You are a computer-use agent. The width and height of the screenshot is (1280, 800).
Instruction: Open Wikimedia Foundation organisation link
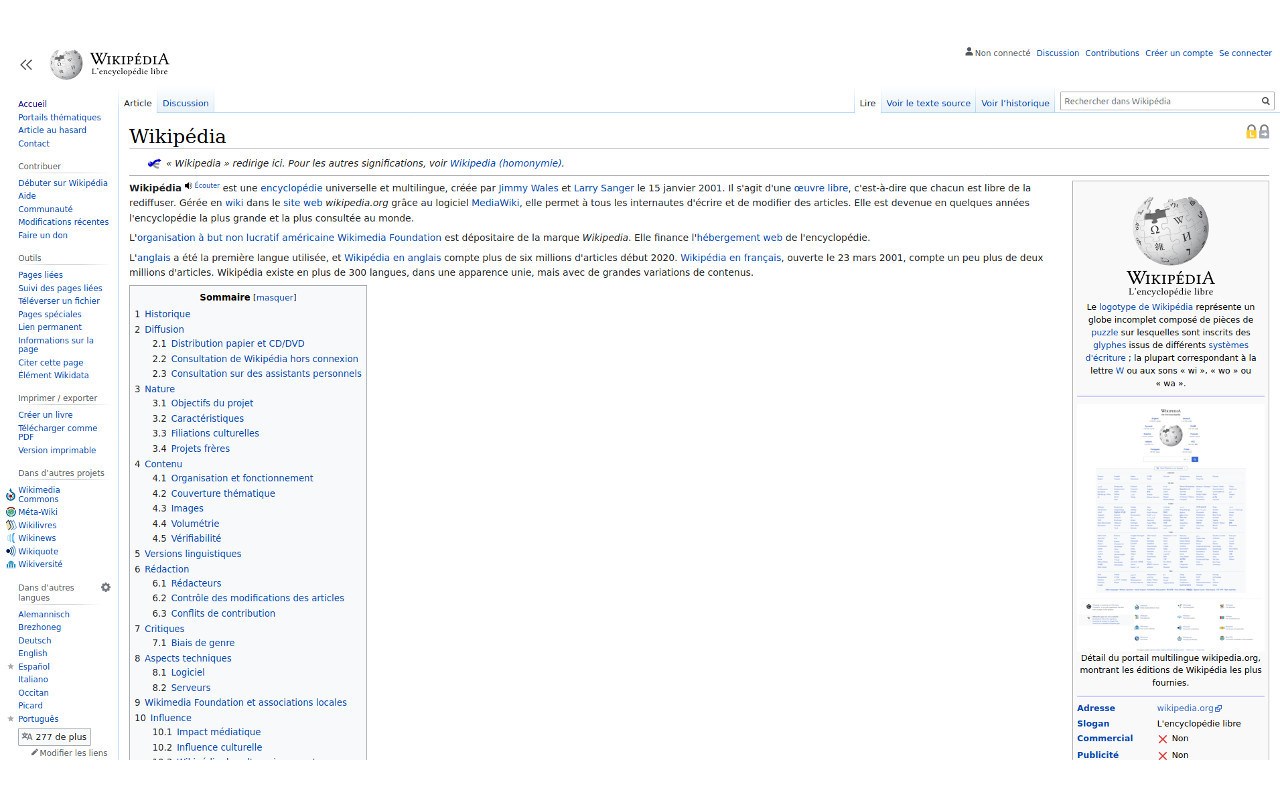(389, 238)
